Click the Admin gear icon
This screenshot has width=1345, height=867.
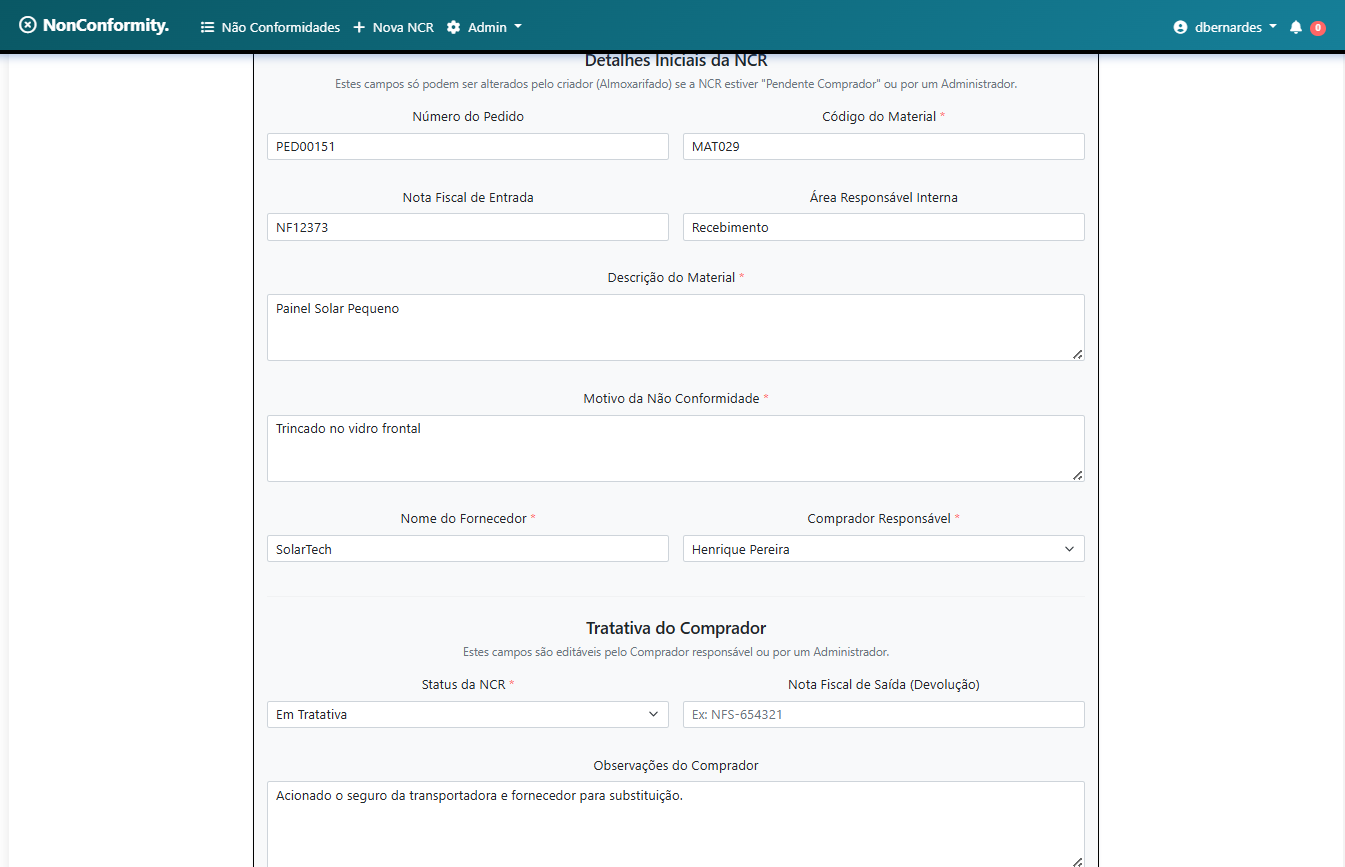[454, 28]
